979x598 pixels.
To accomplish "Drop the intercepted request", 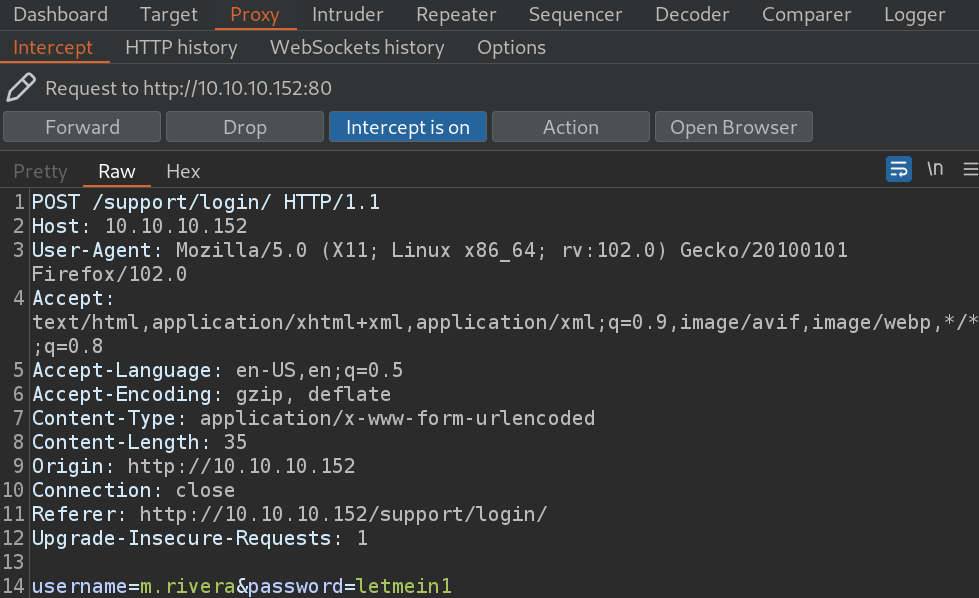I will click(x=245, y=127).
